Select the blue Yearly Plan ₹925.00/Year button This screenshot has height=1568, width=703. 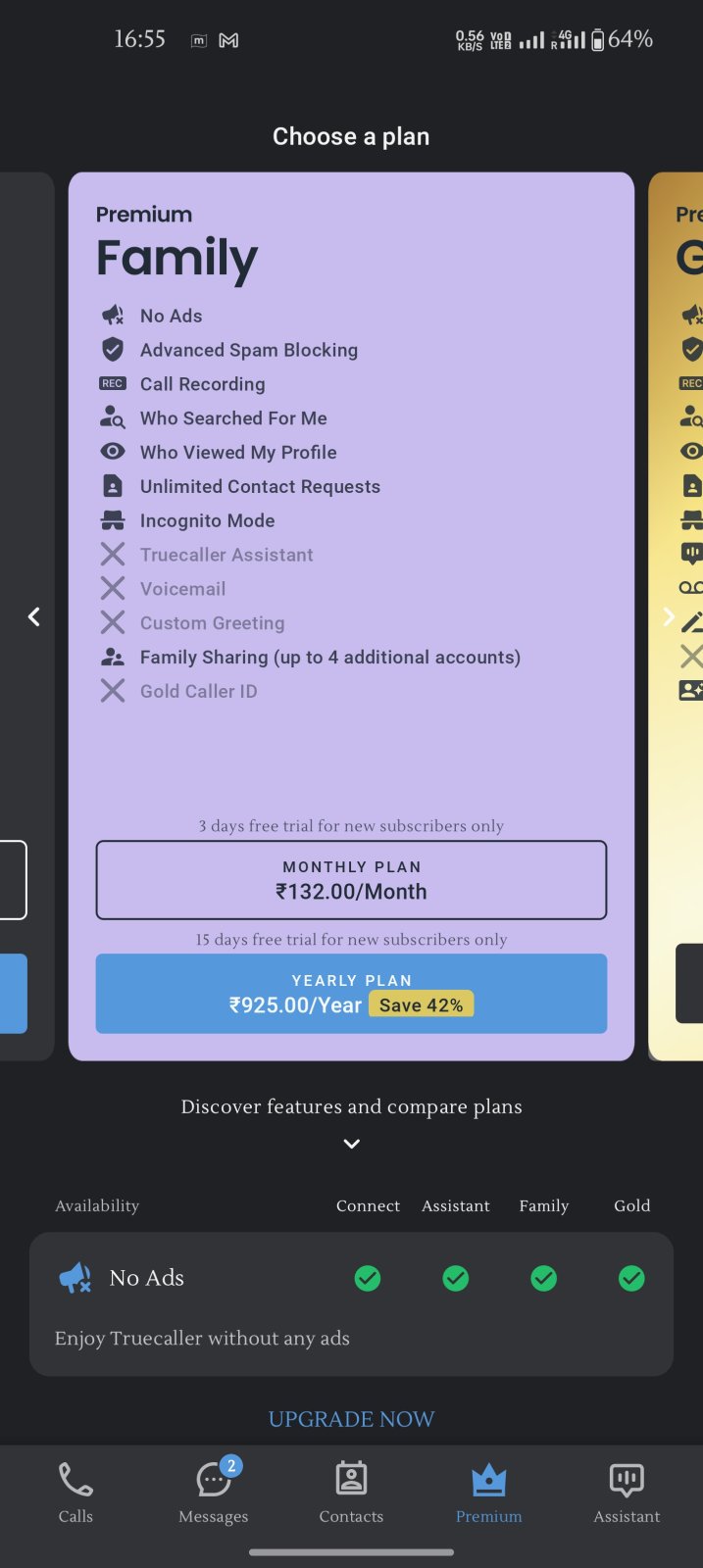click(x=351, y=994)
